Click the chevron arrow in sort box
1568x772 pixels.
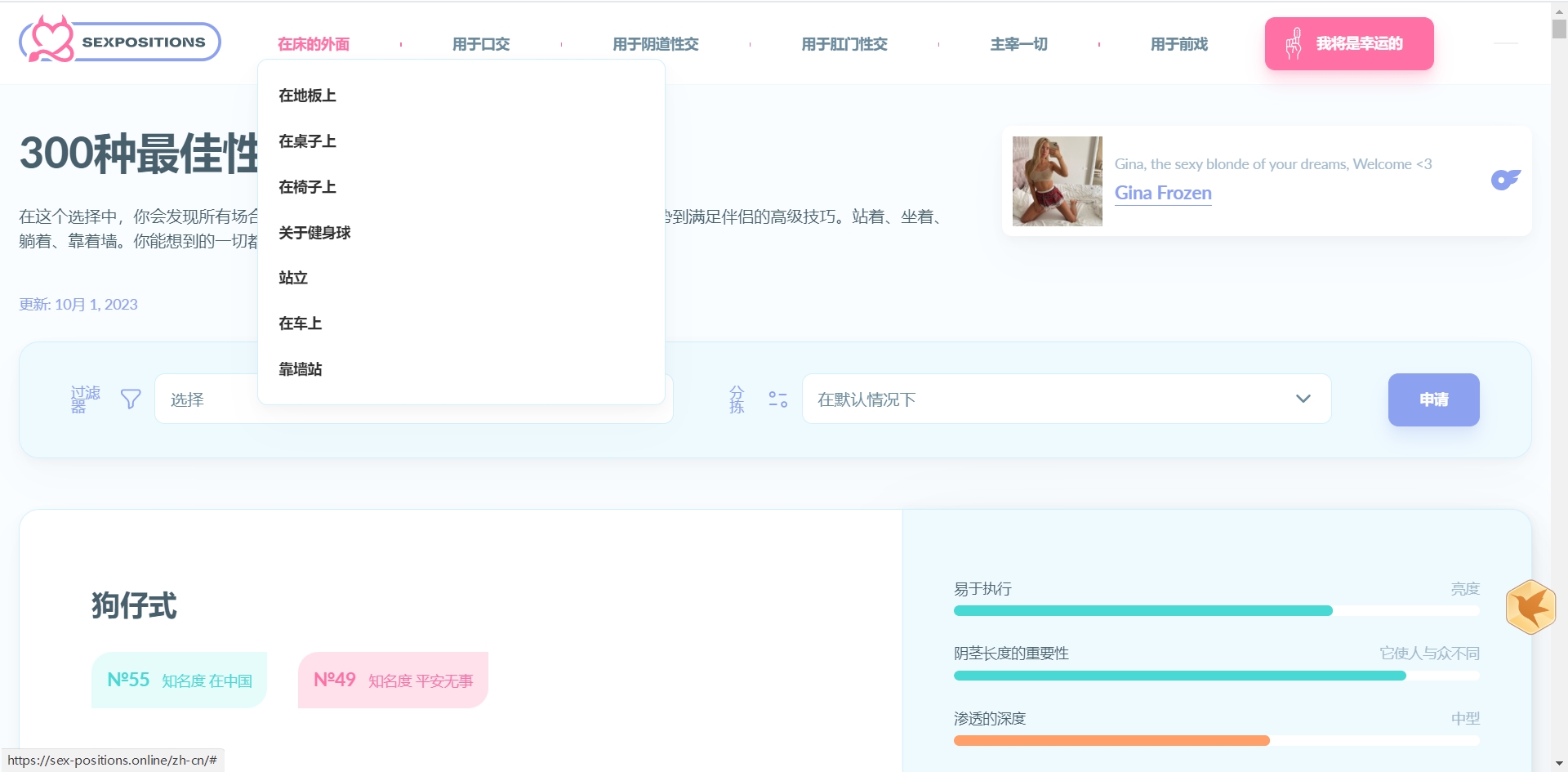pos(1303,399)
